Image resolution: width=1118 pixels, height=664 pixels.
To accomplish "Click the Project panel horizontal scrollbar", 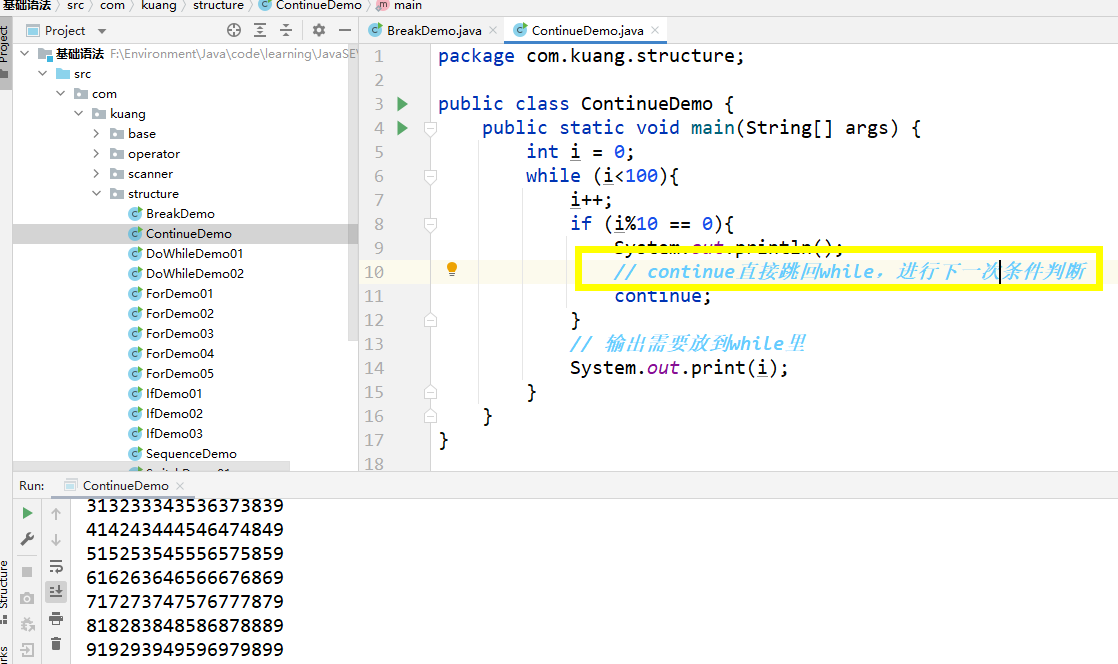I will click(x=151, y=466).
